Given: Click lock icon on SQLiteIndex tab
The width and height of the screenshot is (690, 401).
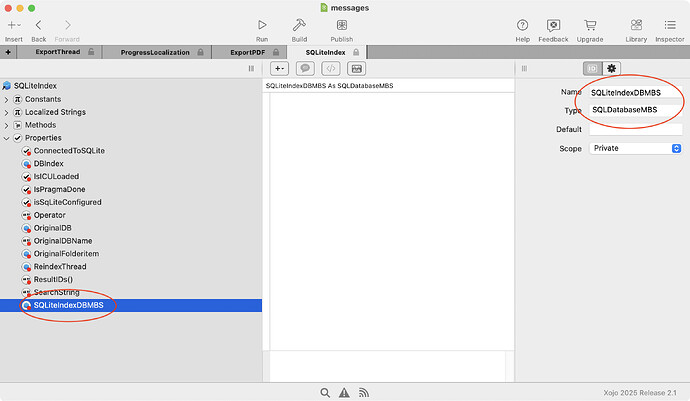Looking at the screenshot, I should pos(356,52).
